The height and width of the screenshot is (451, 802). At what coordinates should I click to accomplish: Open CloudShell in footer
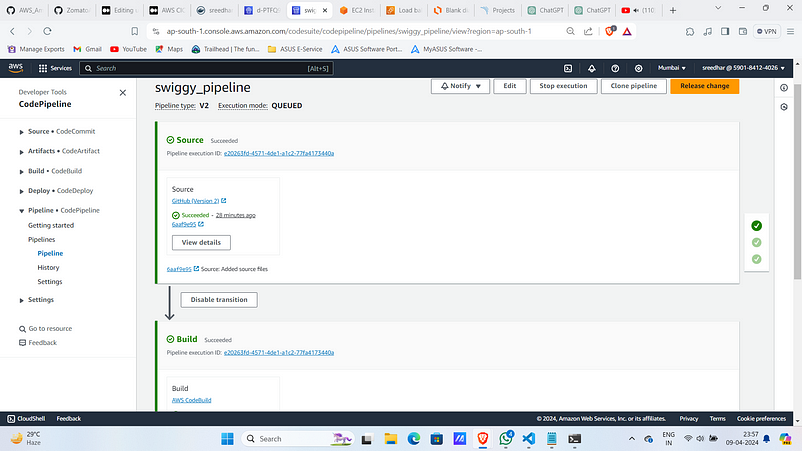(x=26, y=419)
